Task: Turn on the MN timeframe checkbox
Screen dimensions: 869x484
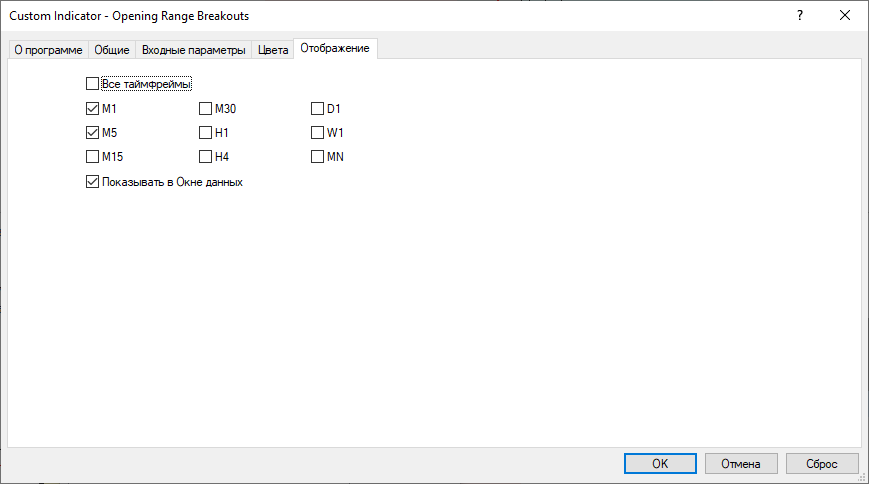Action: 318,157
